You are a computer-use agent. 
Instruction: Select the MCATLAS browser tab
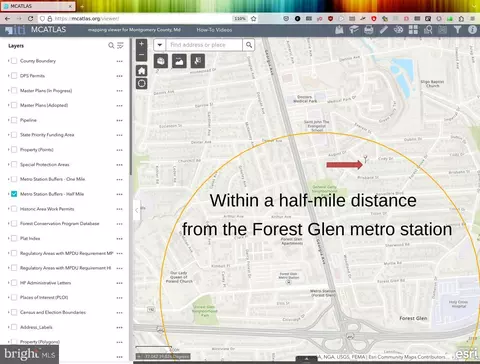point(38,6)
